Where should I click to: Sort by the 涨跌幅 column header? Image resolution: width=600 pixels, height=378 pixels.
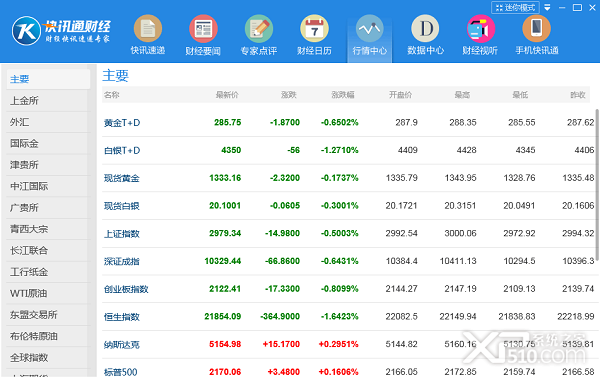(343, 94)
